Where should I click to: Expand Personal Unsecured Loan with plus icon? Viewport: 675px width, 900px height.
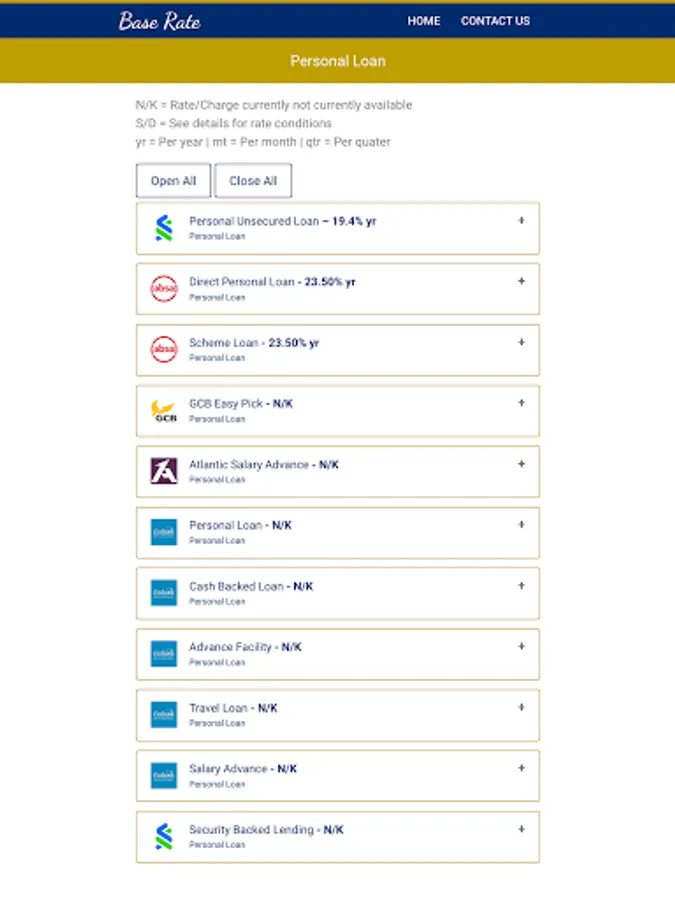[x=521, y=220]
